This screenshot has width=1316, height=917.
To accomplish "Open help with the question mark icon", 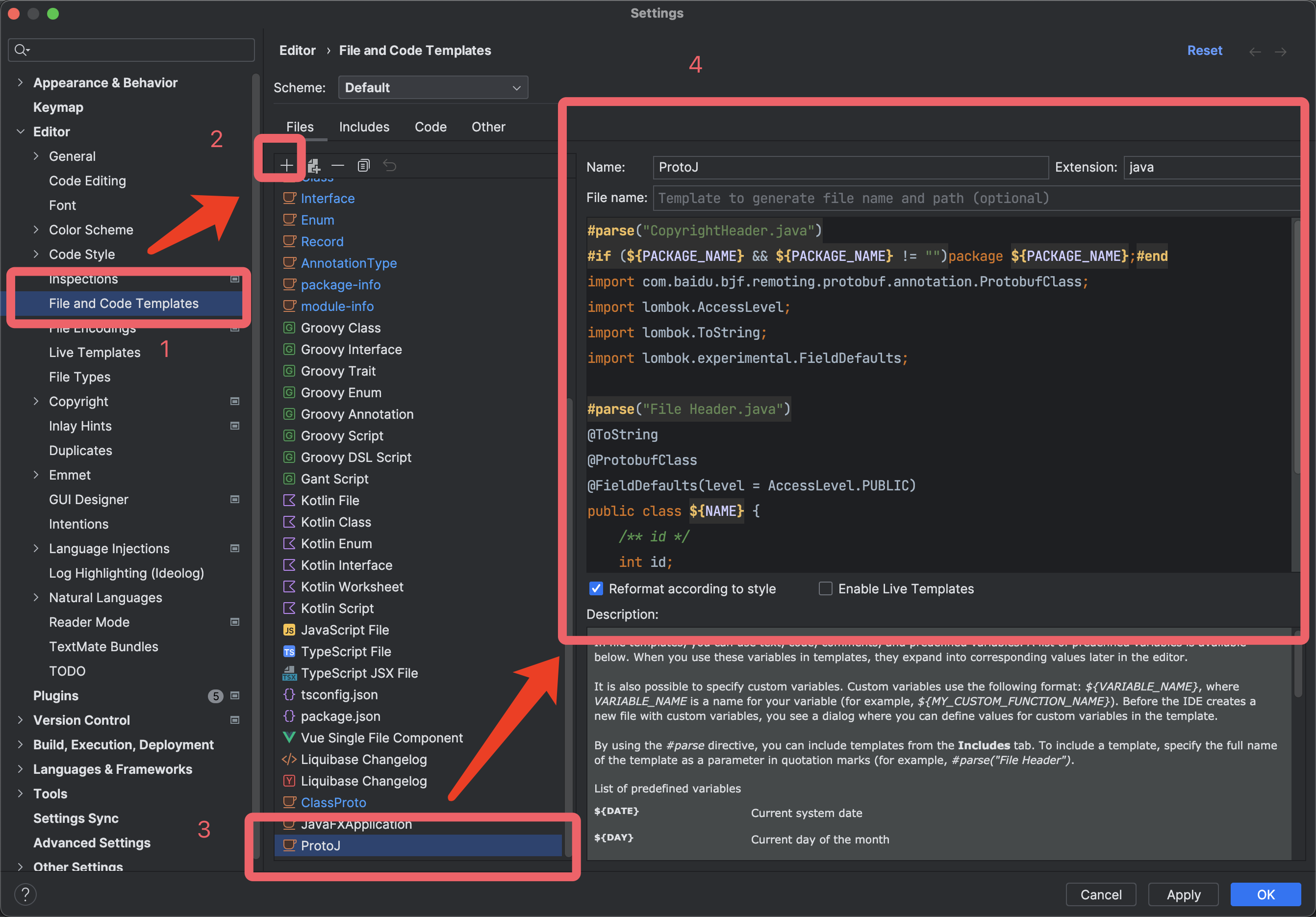I will click(25, 894).
